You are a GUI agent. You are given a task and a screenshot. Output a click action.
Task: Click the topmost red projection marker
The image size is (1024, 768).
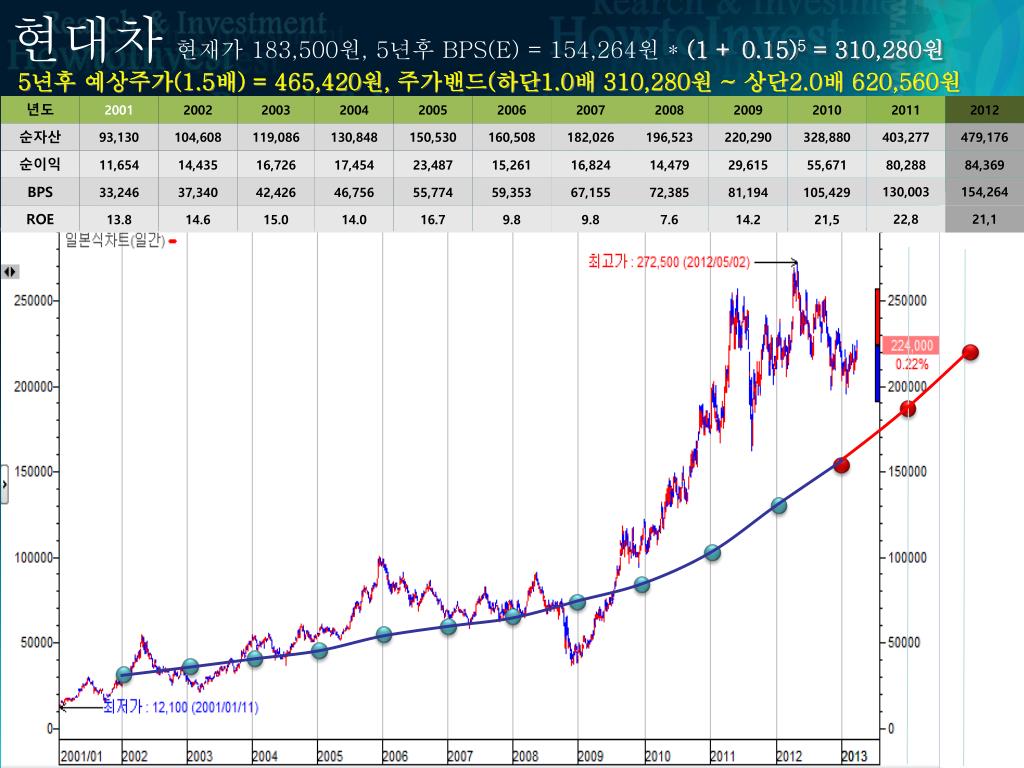tap(970, 353)
